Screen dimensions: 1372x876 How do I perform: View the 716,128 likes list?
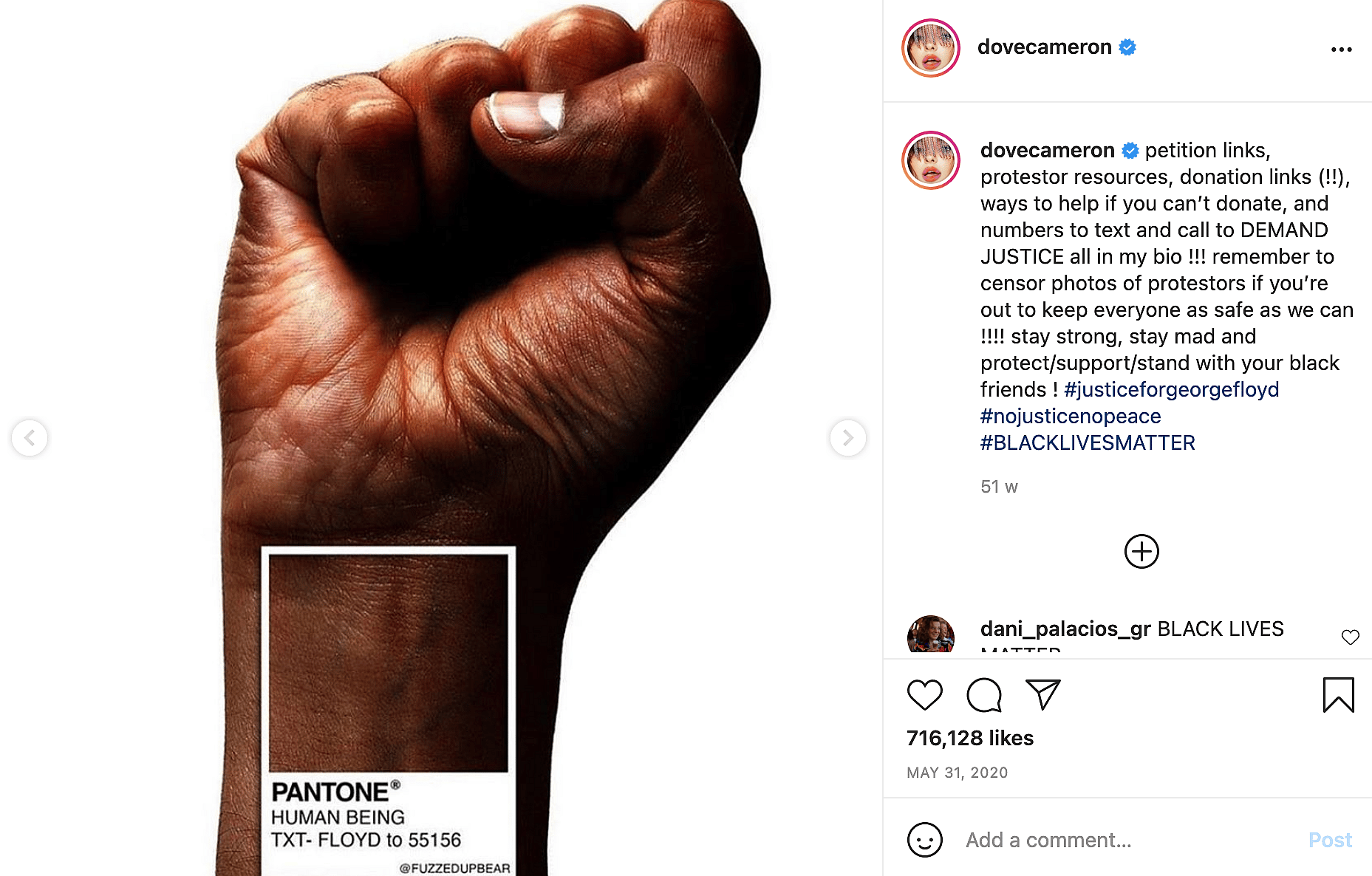[969, 738]
